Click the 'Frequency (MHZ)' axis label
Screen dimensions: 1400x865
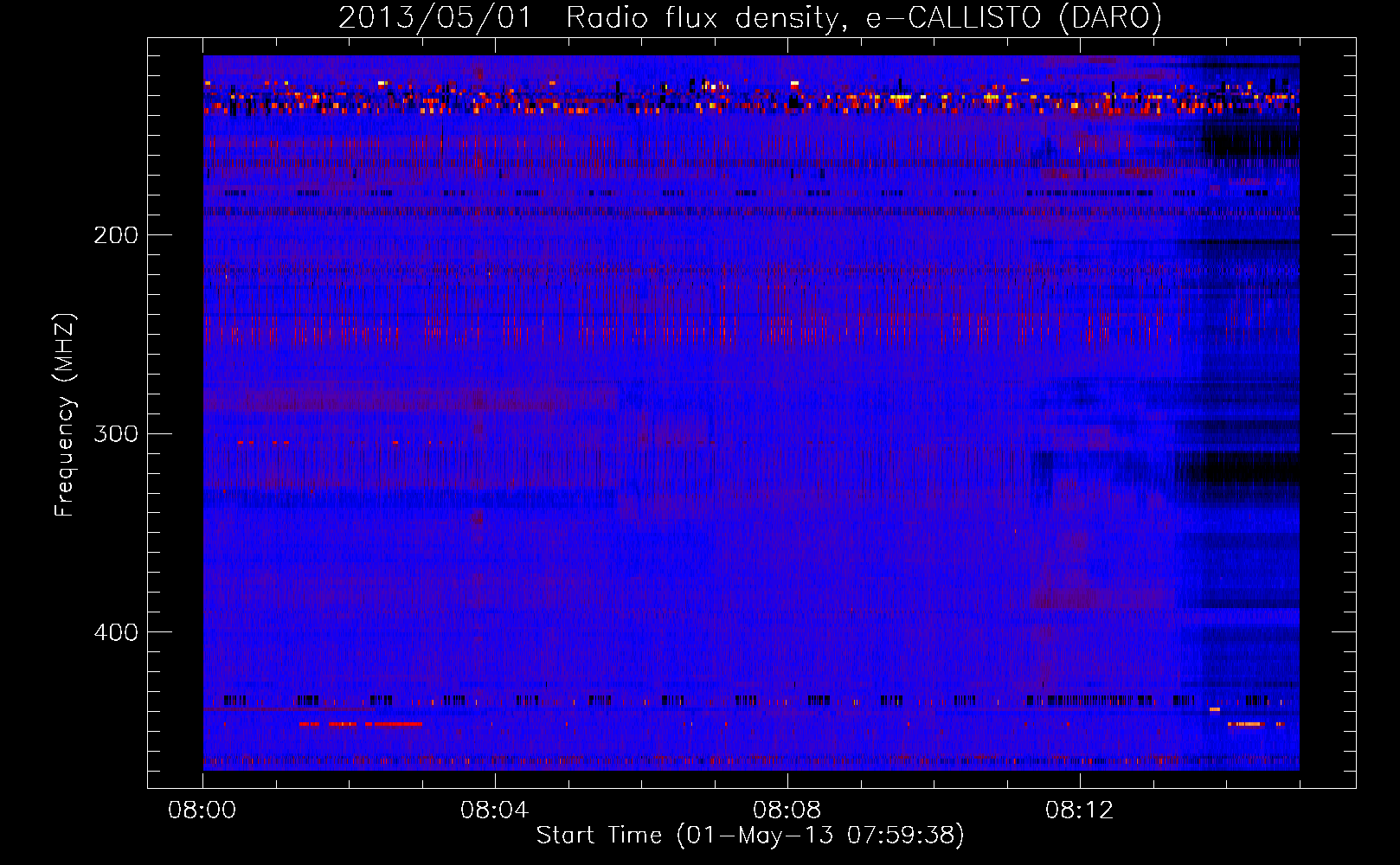(x=65, y=415)
